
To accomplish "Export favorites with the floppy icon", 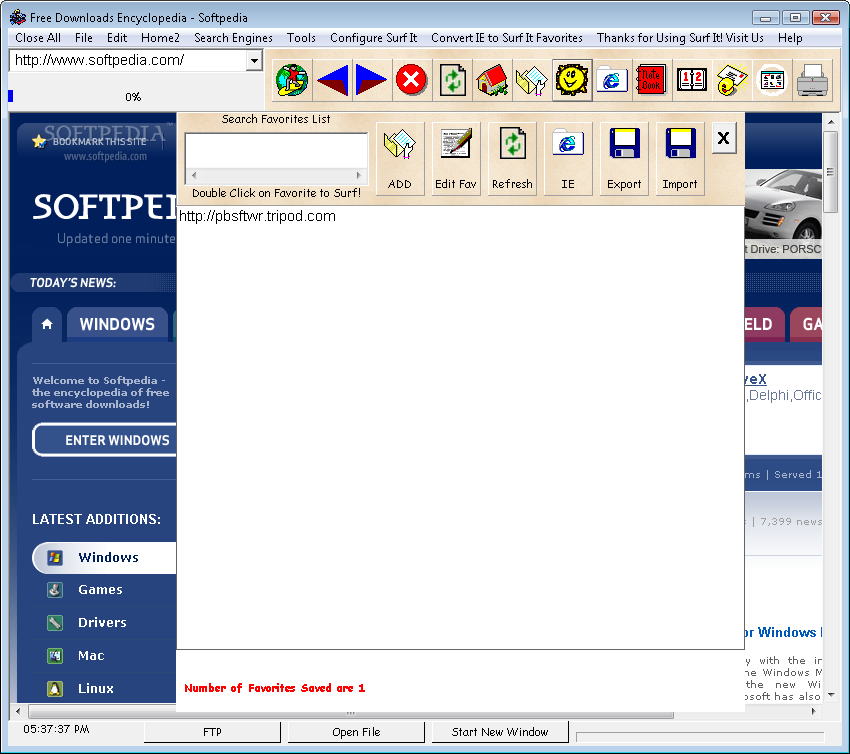I will point(624,158).
